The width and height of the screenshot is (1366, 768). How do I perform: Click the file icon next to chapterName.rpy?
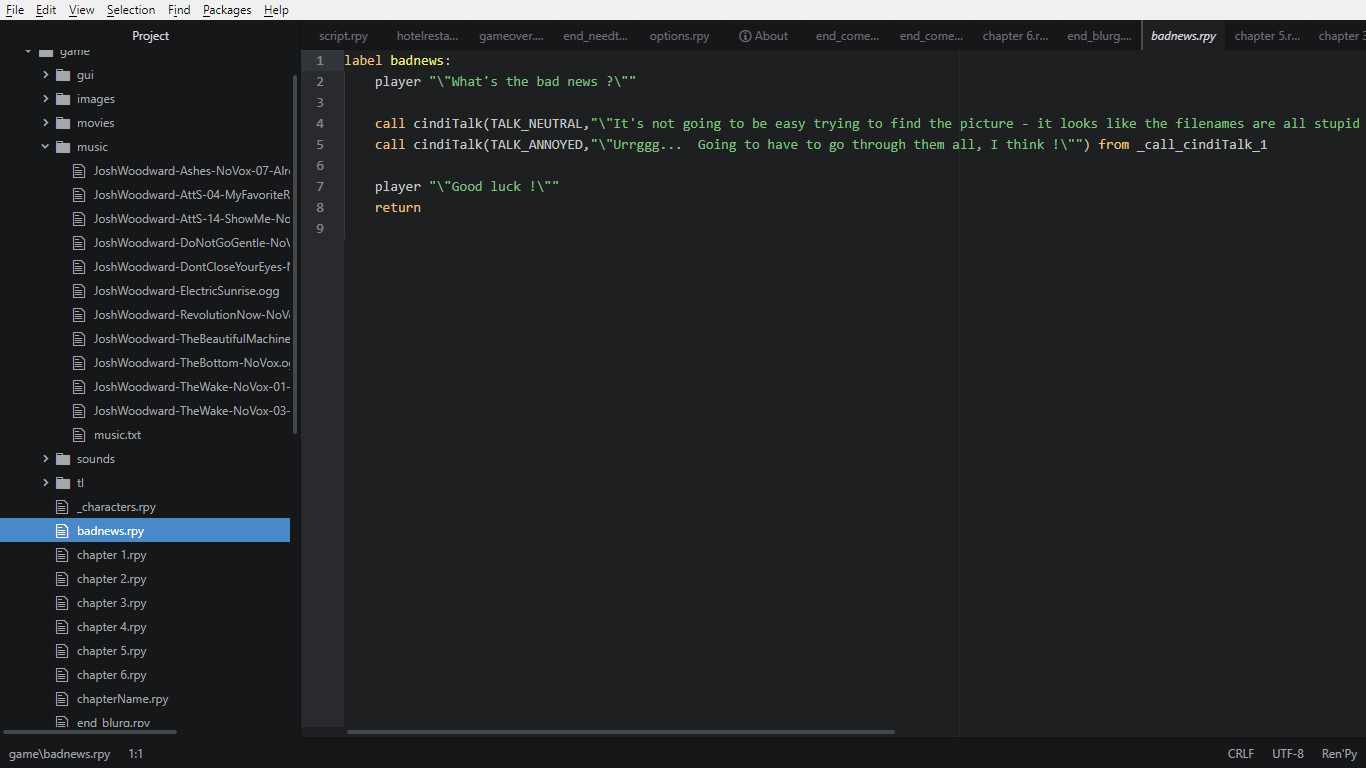[62, 698]
